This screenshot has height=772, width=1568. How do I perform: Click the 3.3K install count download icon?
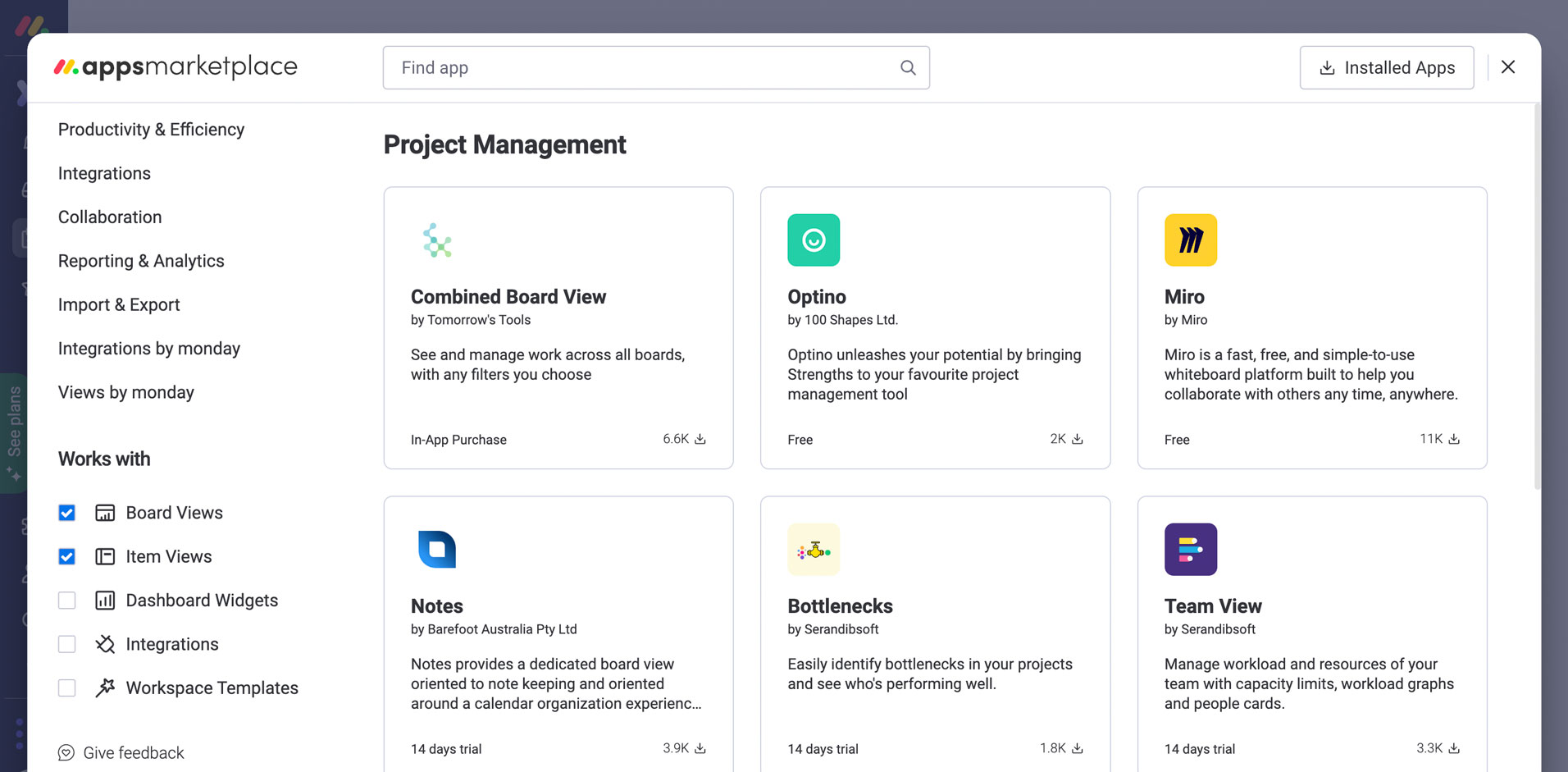[1454, 748]
